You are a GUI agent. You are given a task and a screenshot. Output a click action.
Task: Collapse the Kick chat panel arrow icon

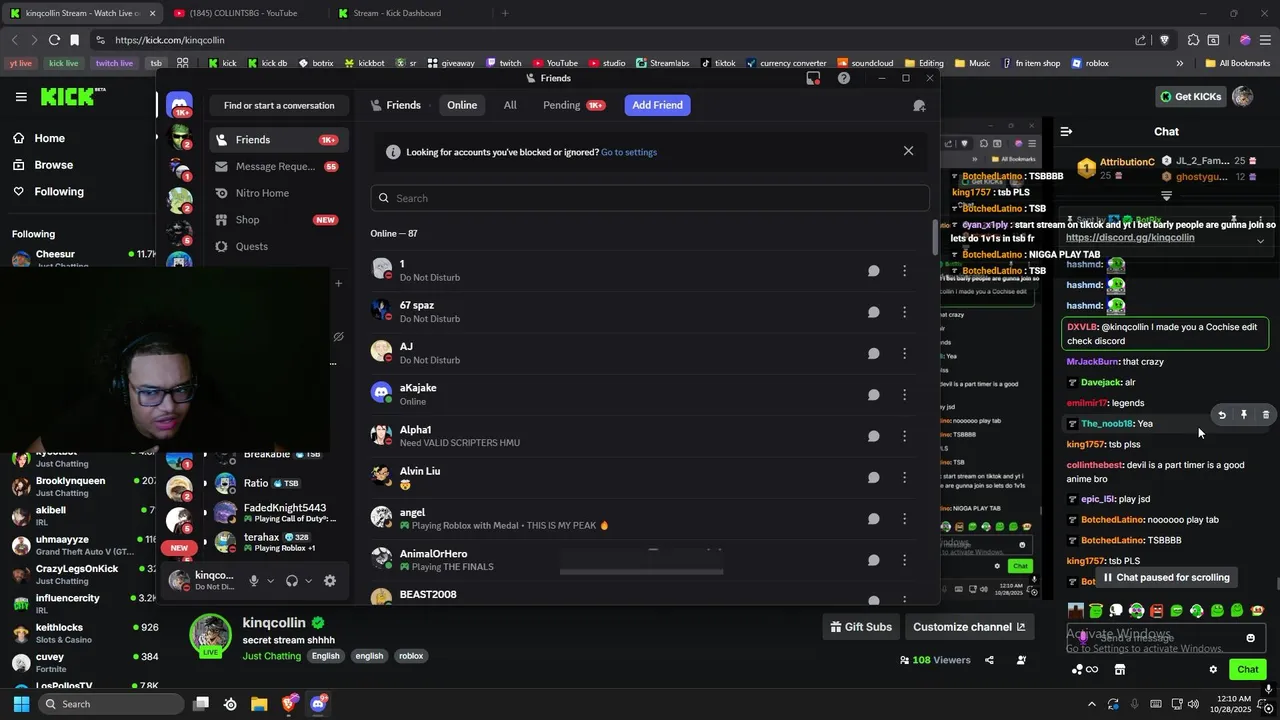(1066, 131)
